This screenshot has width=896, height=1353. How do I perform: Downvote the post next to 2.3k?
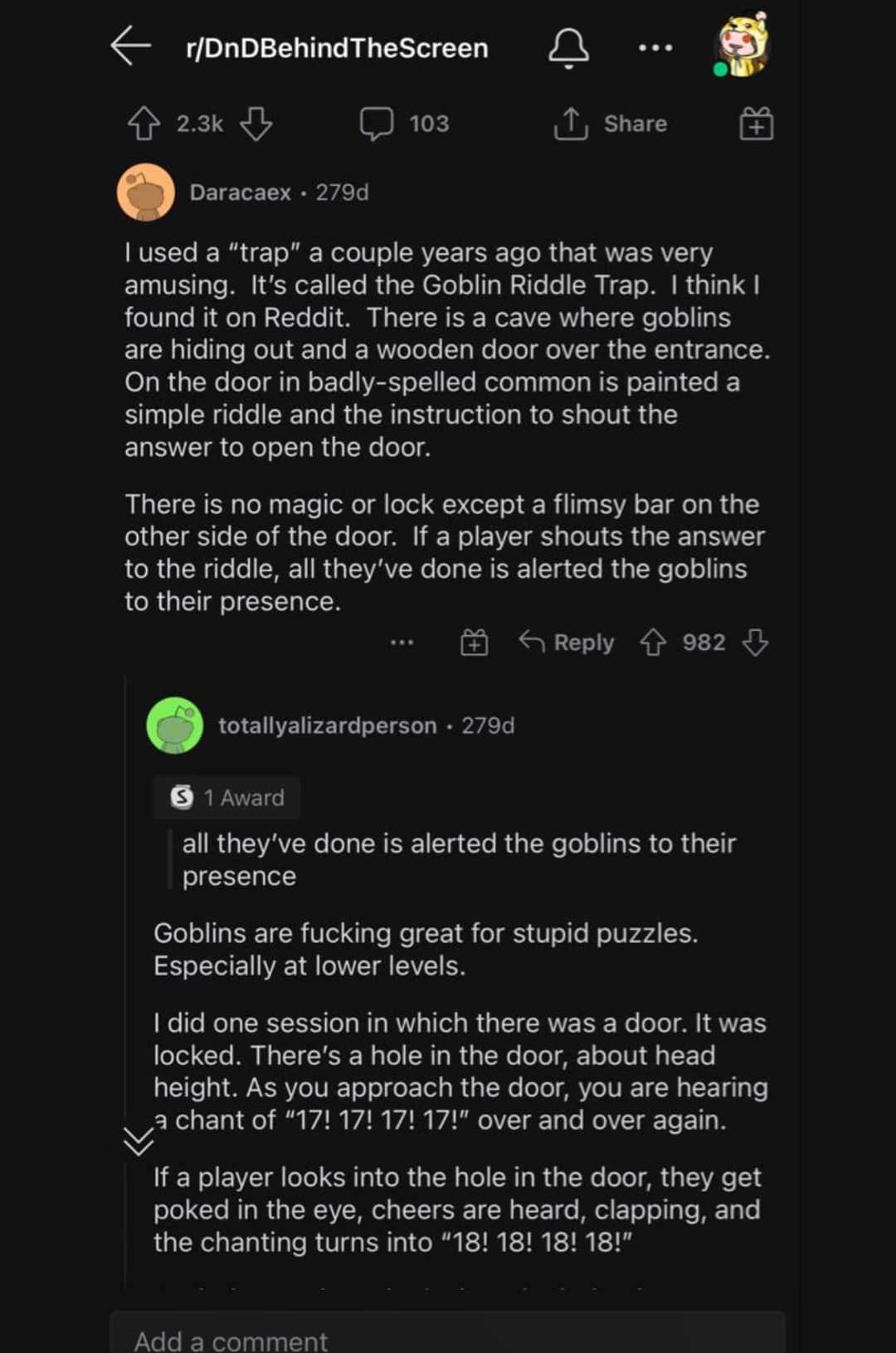[256, 124]
